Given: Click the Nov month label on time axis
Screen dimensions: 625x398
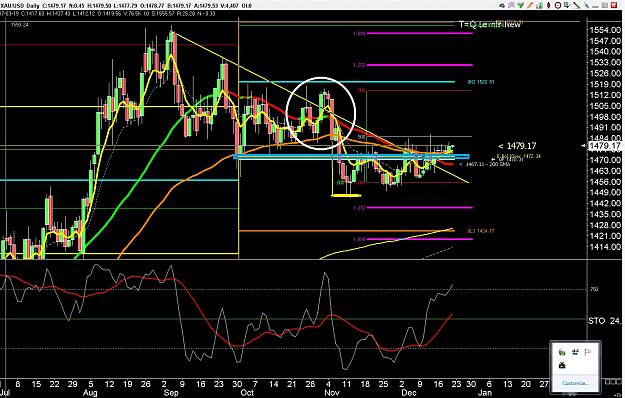Looking at the screenshot, I should pyautogui.click(x=332, y=392).
